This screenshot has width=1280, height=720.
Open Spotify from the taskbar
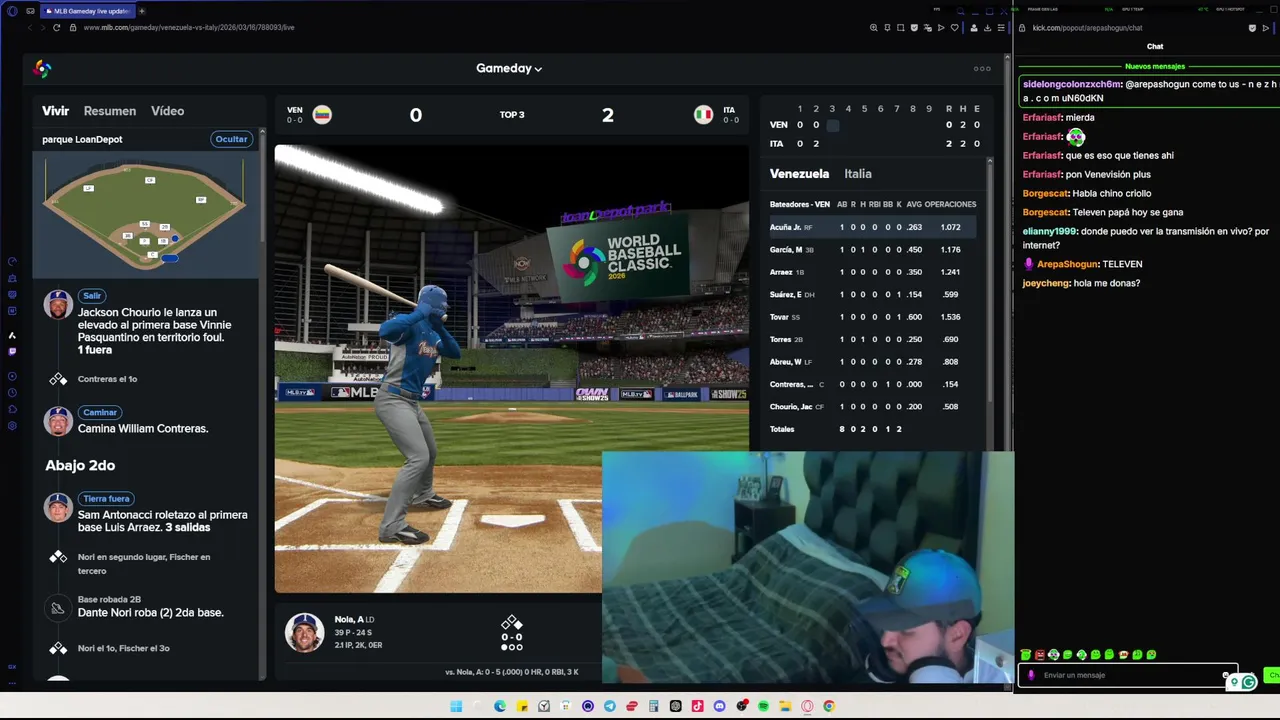[x=763, y=706]
